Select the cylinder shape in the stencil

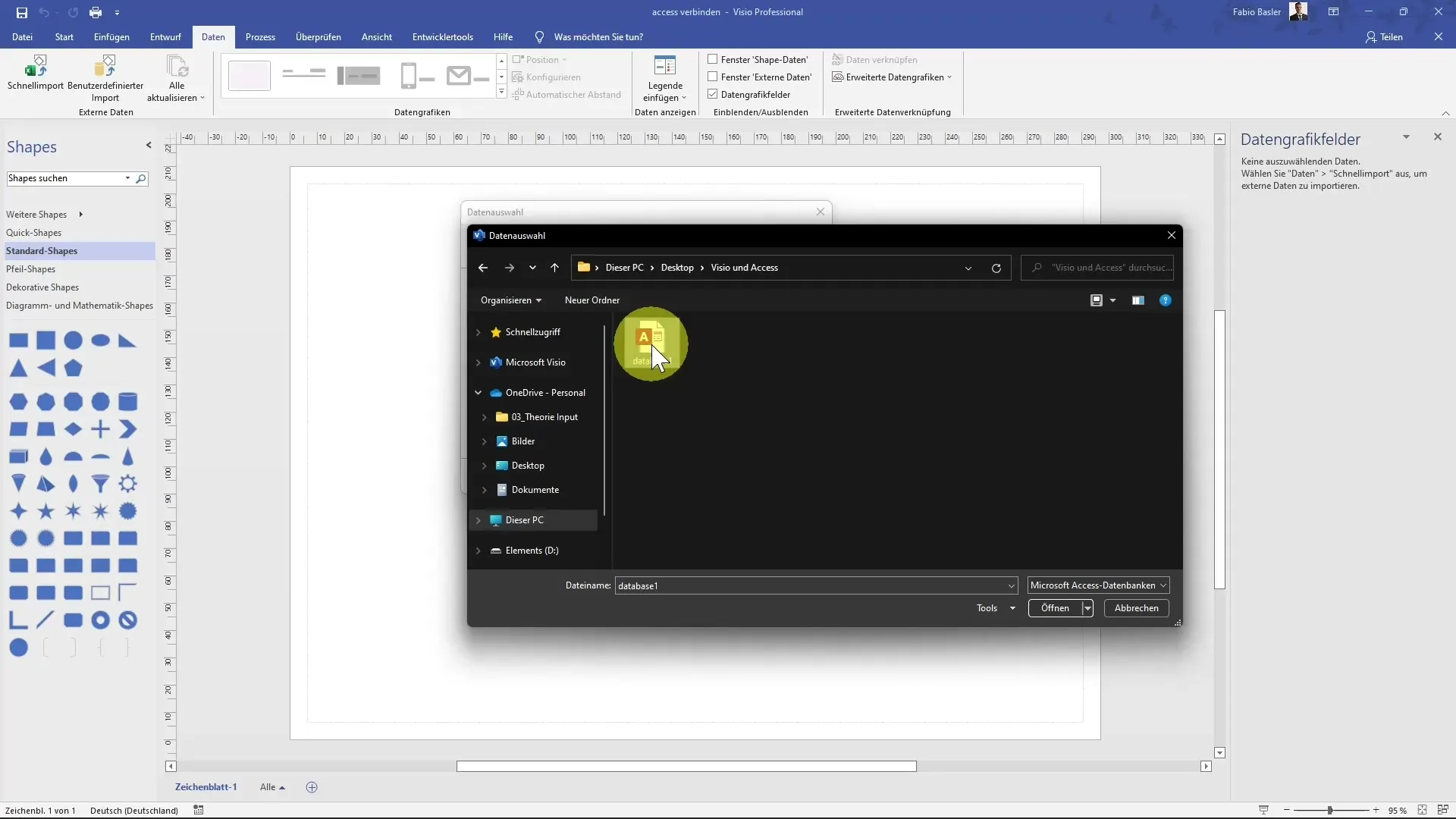127,401
